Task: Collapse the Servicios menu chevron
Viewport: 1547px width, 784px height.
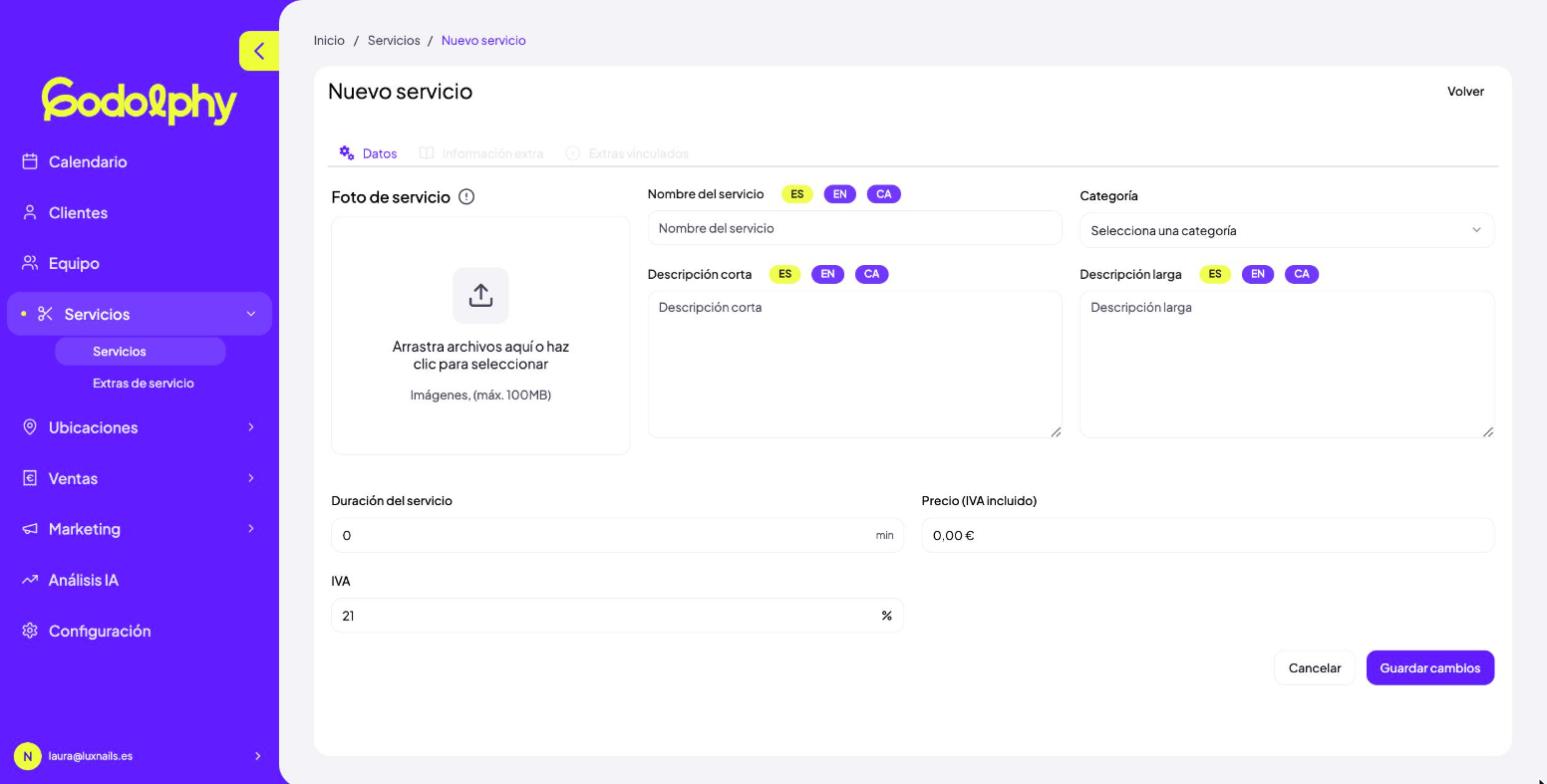Action: click(x=251, y=314)
